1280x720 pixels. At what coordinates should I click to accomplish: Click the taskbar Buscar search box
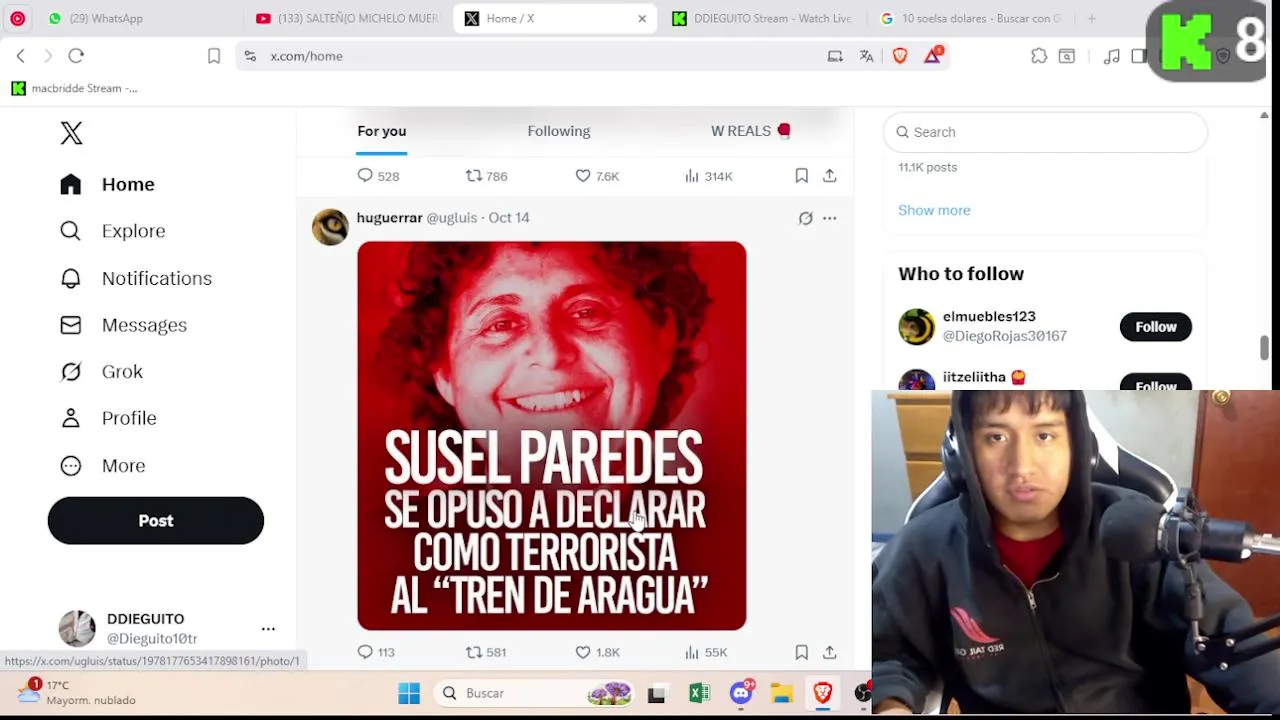(535, 693)
